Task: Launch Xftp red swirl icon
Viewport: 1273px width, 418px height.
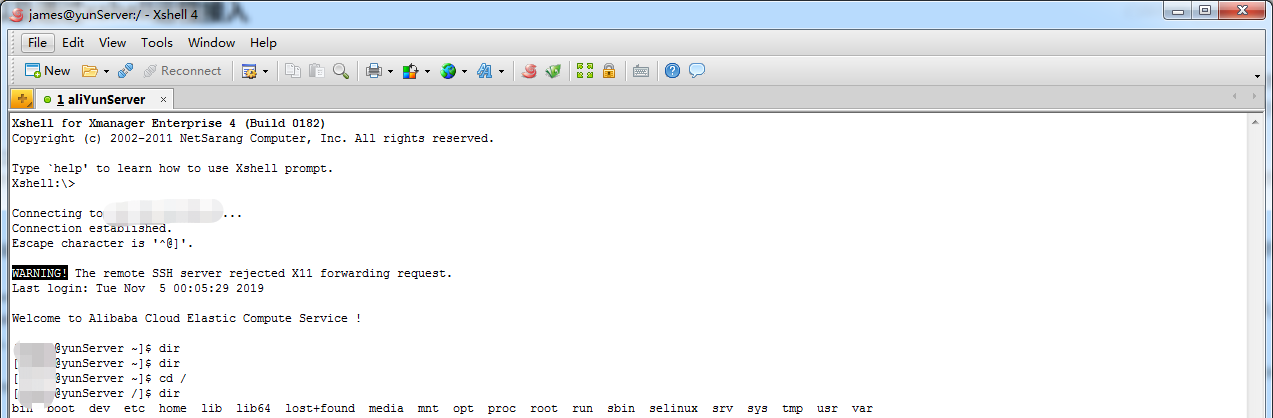Action: (529, 71)
